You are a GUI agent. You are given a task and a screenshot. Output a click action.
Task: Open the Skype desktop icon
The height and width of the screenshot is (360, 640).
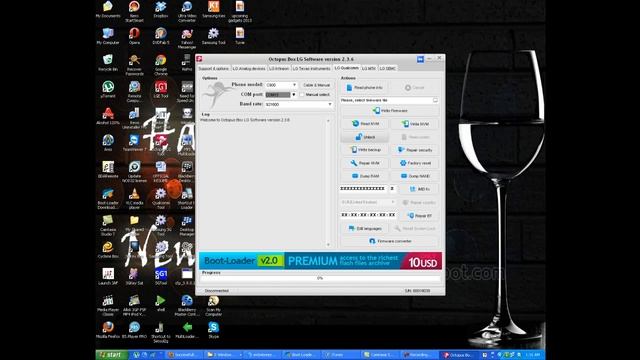[213, 330]
